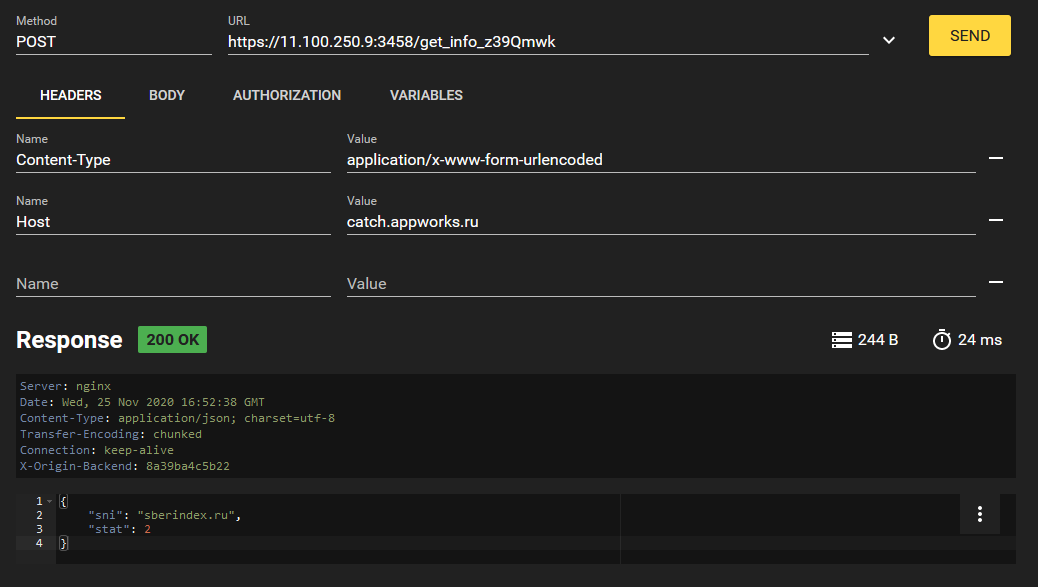
Task: Switch to the BODY tab
Action: click(x=167, y=95)
